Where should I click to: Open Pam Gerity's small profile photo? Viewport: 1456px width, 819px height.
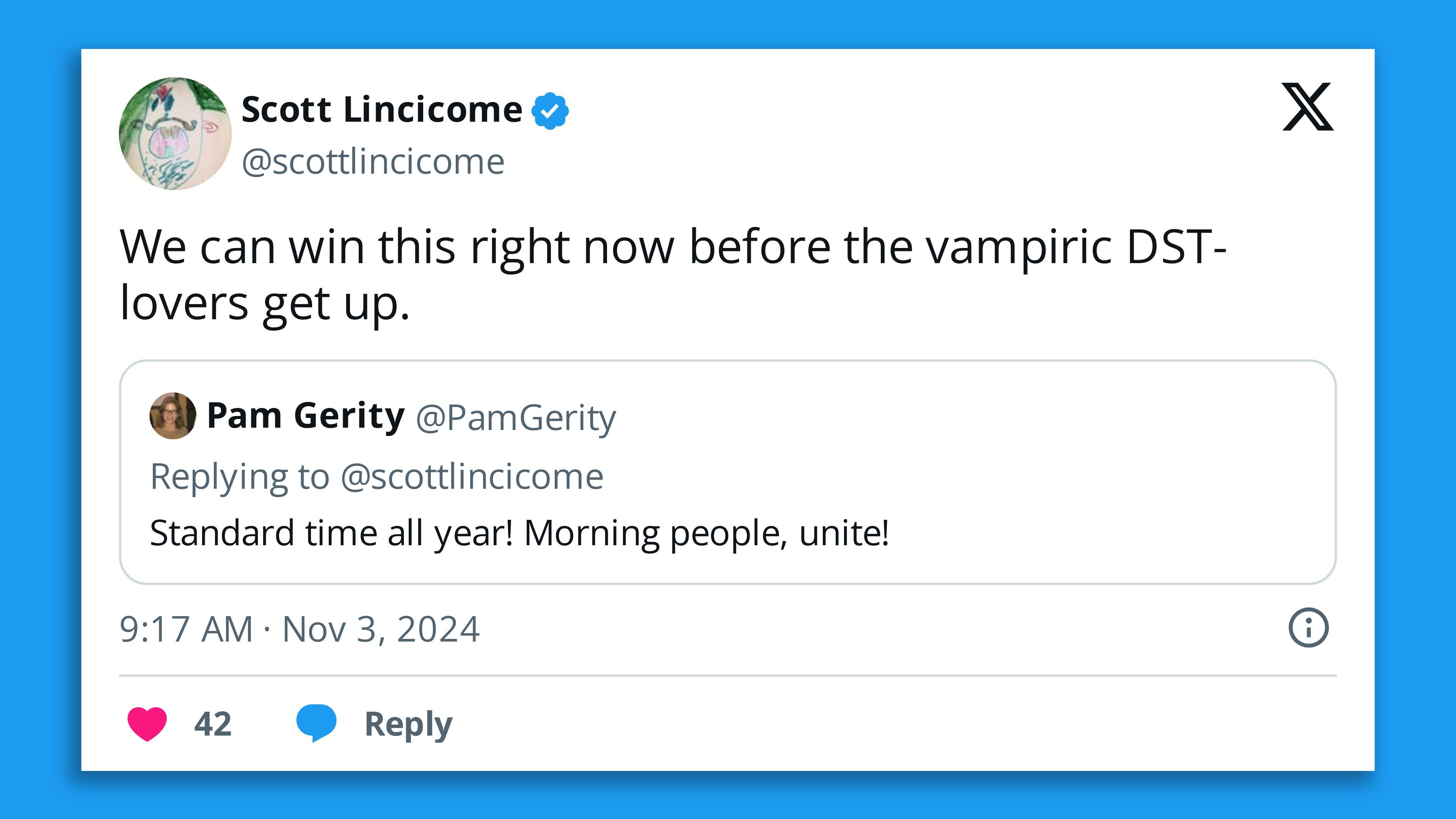(173, 416)
